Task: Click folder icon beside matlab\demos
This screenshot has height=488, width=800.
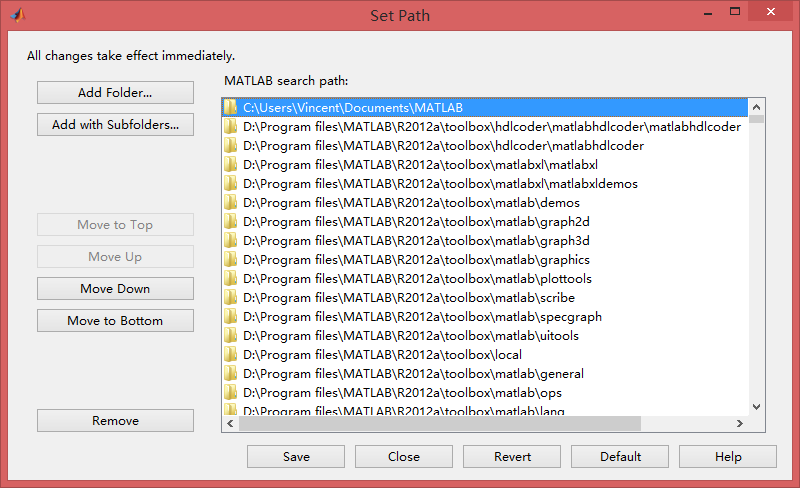Action: (231, 203)
